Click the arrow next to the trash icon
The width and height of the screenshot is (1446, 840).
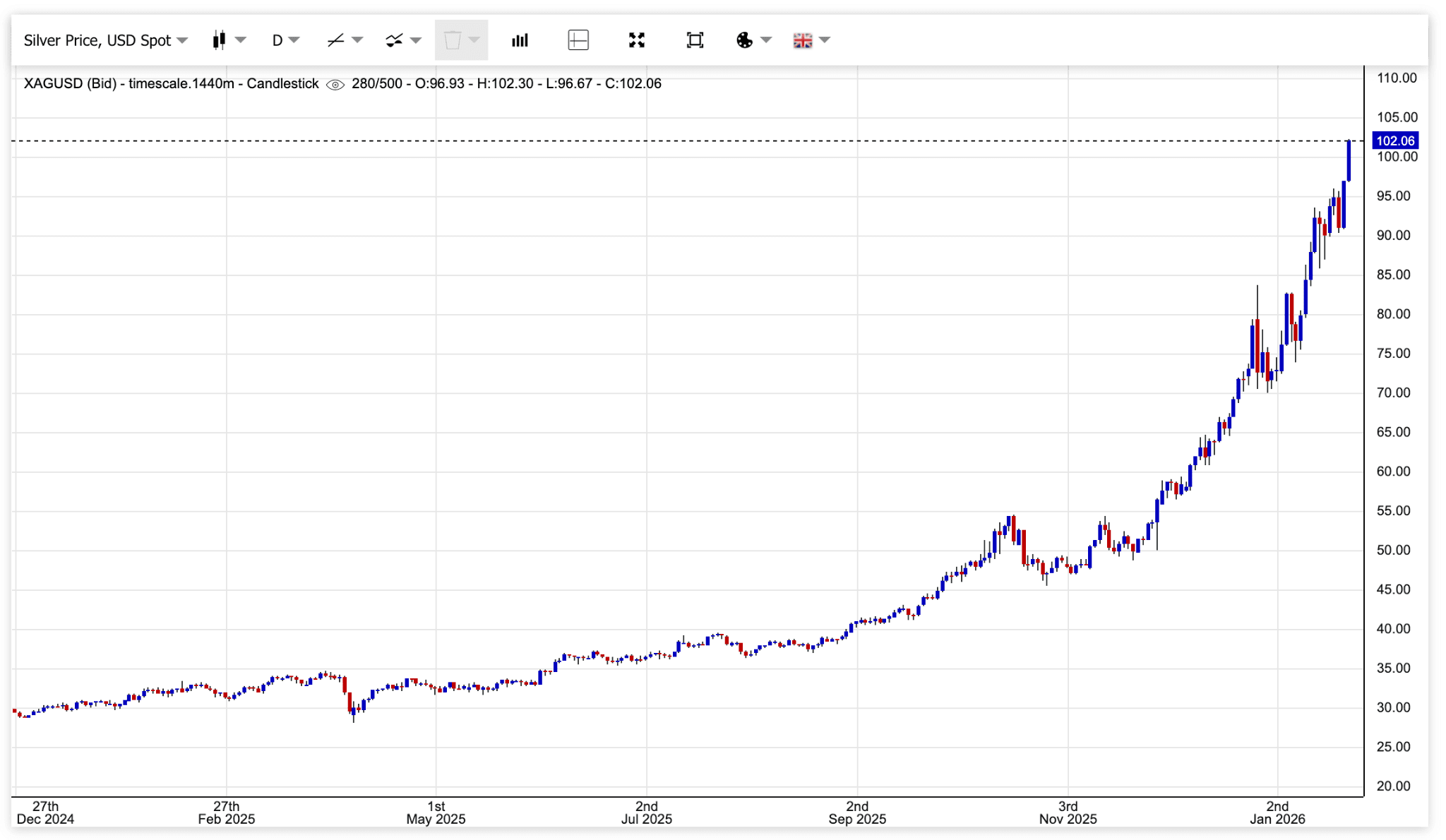click(x=474, y=40)
